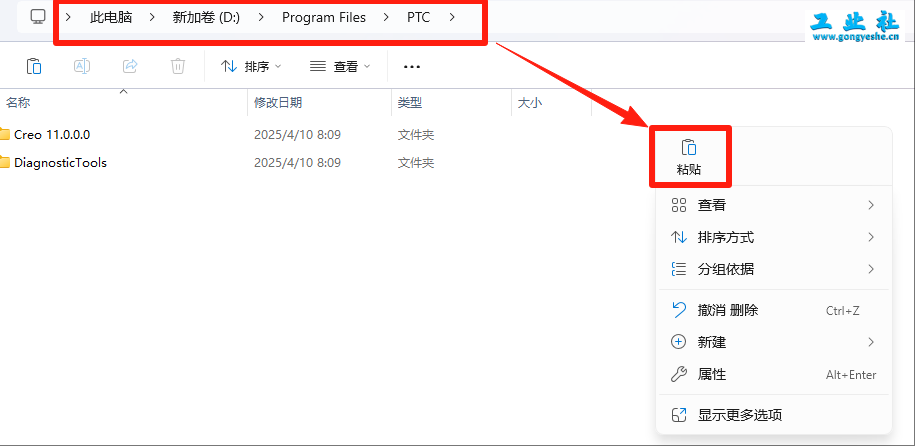Click the DiagnosticTools folder icon
The width and height of the screenshot is (915, 446).
5,162
